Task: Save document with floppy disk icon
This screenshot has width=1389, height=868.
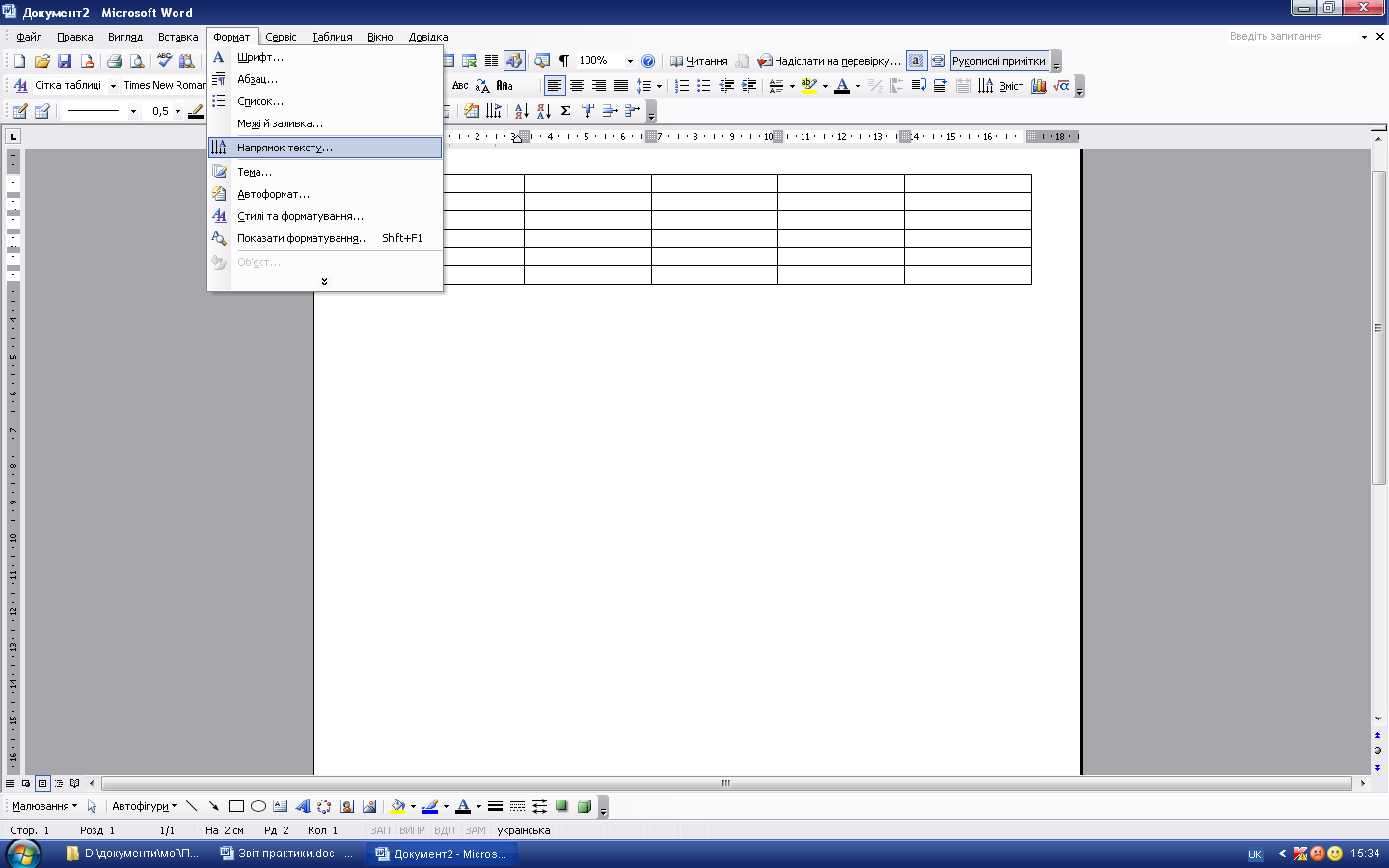Action: click(x=65, y=61)
